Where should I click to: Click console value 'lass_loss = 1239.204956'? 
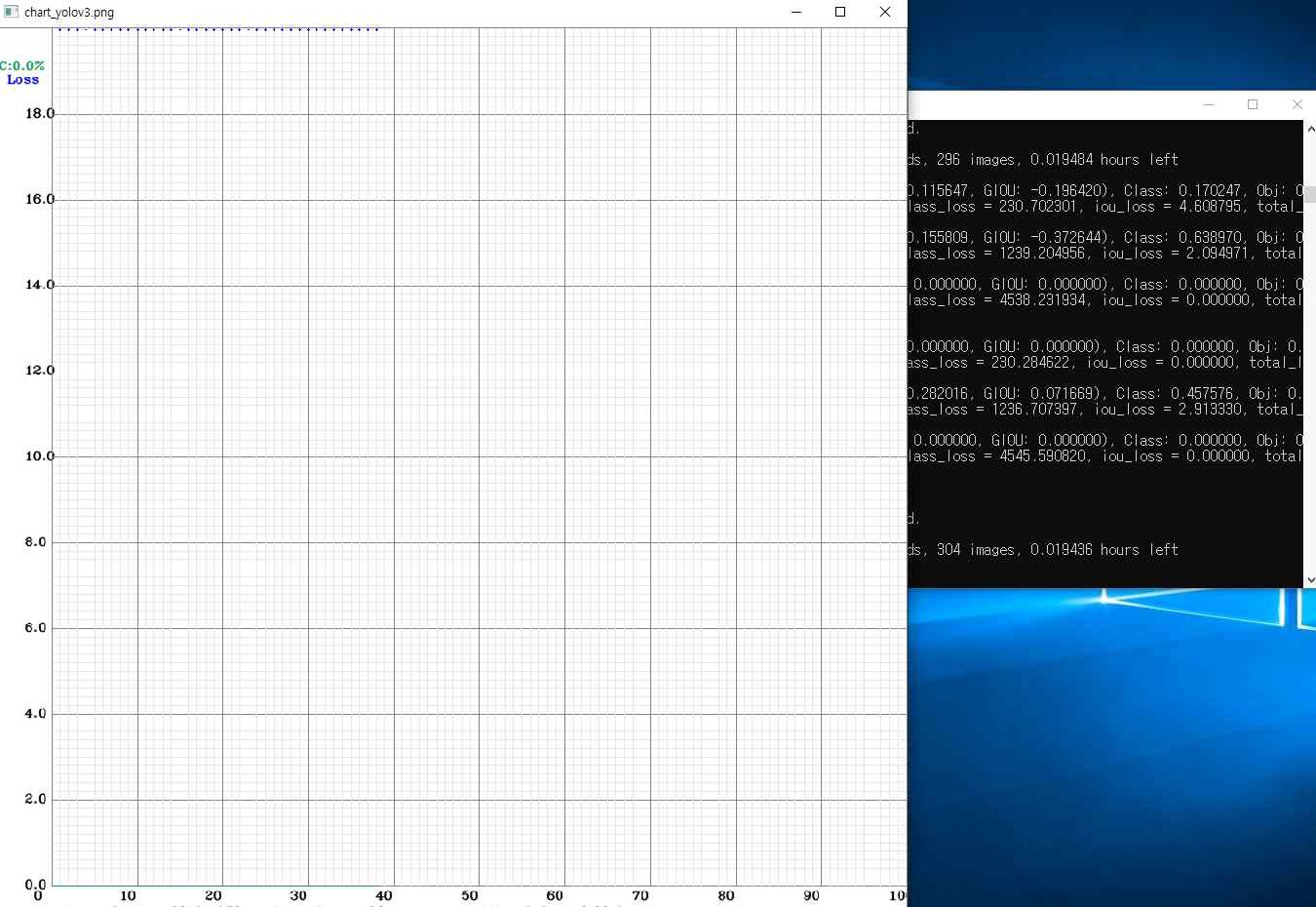(x=996, y=254)
